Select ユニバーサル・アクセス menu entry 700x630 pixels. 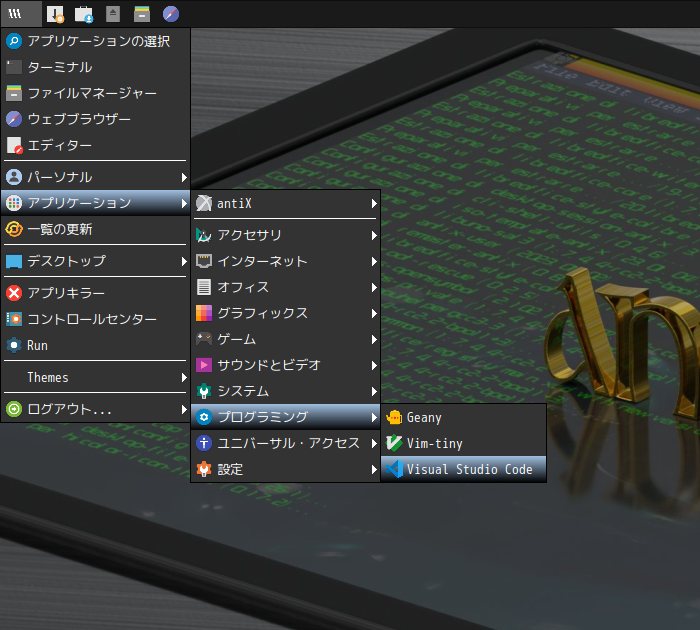click(x=286, y=443)
